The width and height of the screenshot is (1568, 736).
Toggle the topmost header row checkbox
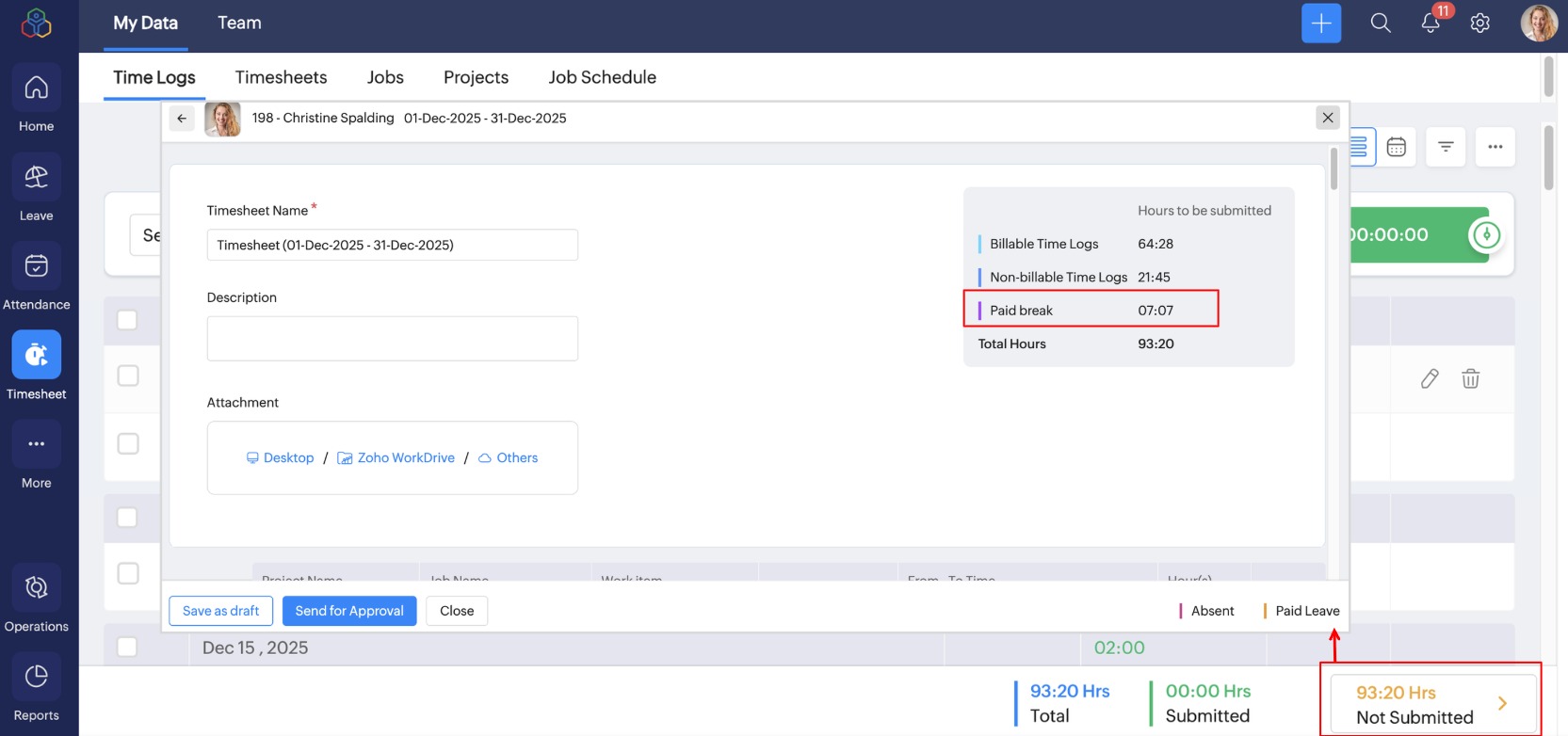click(x=127, y=320)
